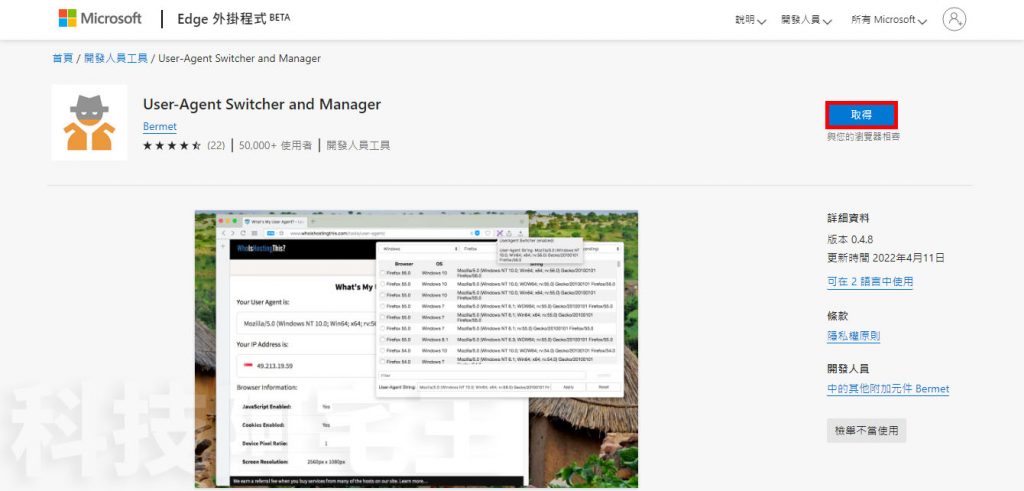Click the 50,000+ 使用者 text
This screenshot has width=1024, height=491.
275,146
